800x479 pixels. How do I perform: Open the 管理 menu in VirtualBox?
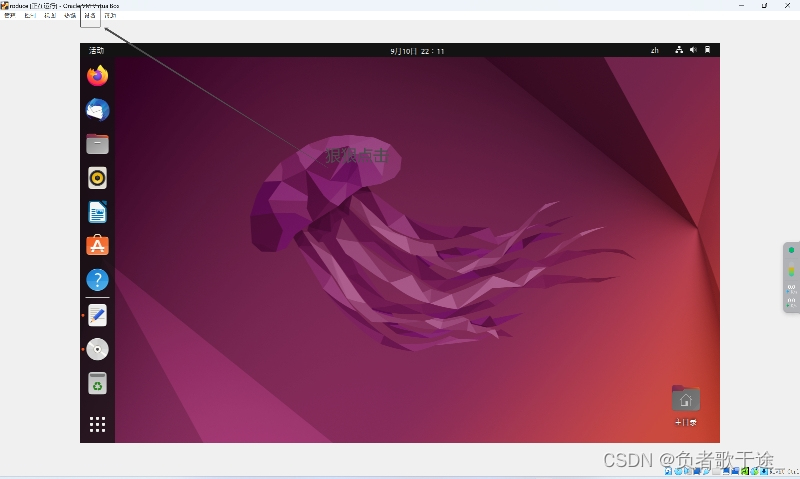point(10,16)
